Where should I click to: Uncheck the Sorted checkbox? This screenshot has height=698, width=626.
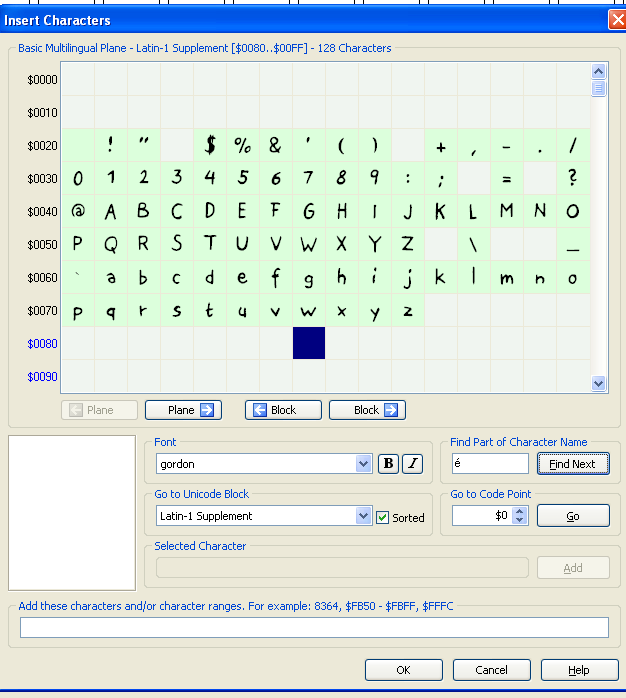pos(382,517)
